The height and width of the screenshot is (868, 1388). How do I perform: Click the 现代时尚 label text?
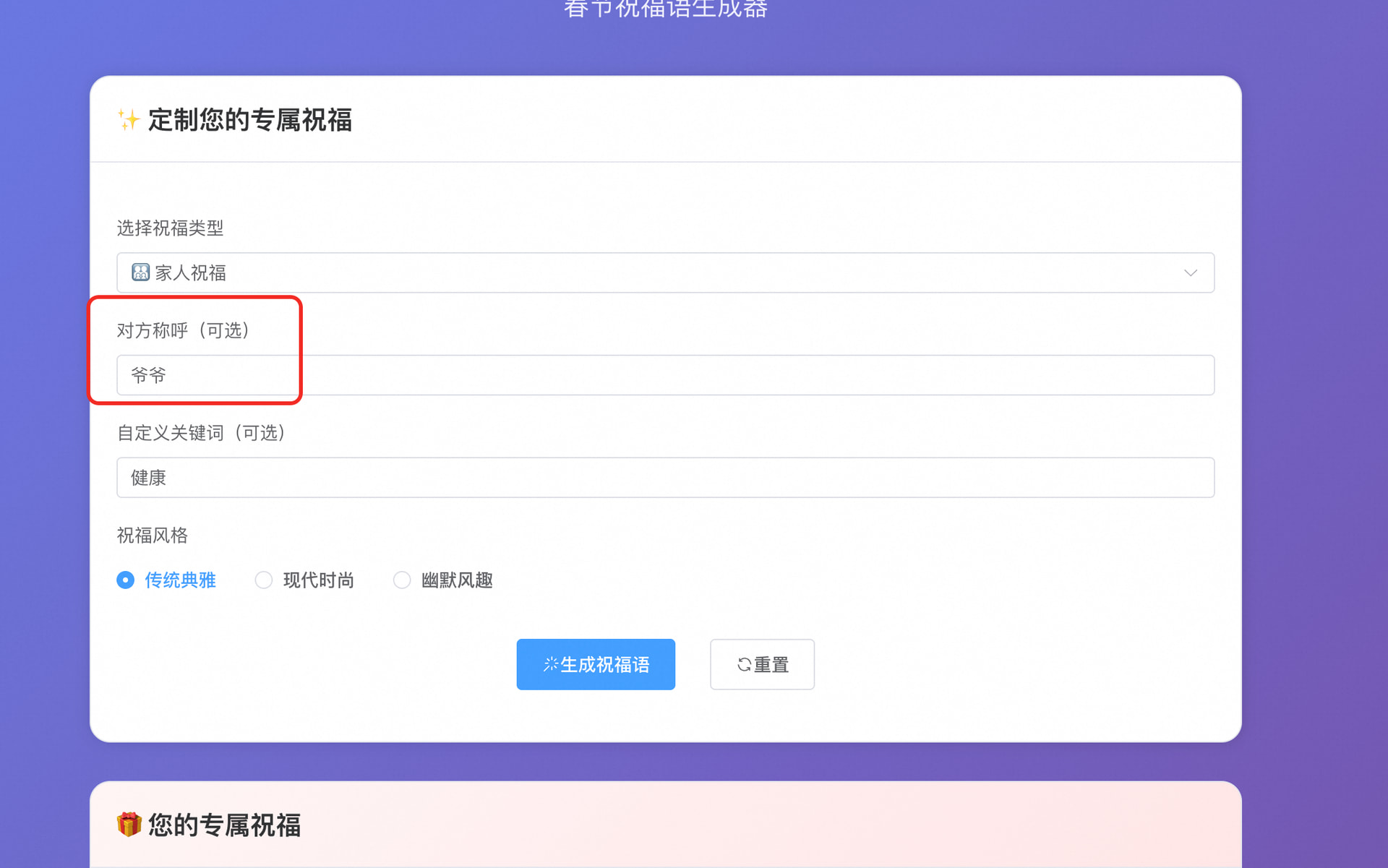tap(319, 580)
